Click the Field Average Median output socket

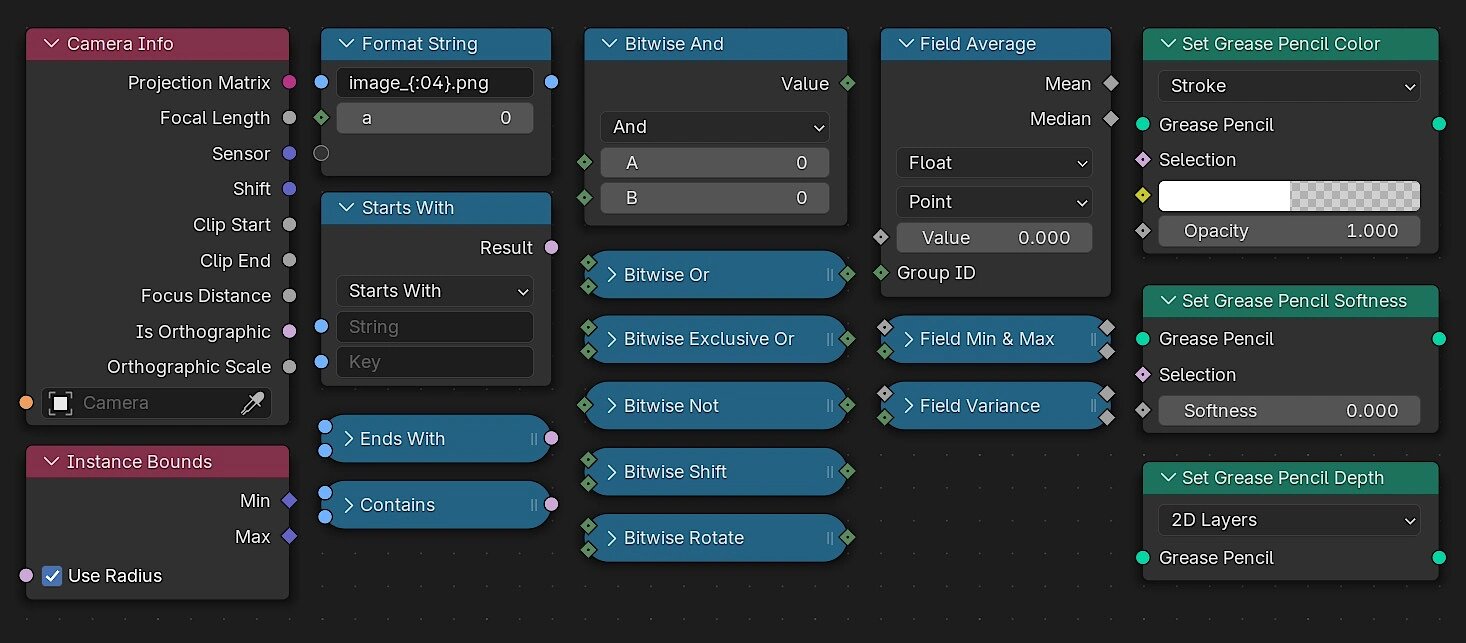[x=1111, y=119]
